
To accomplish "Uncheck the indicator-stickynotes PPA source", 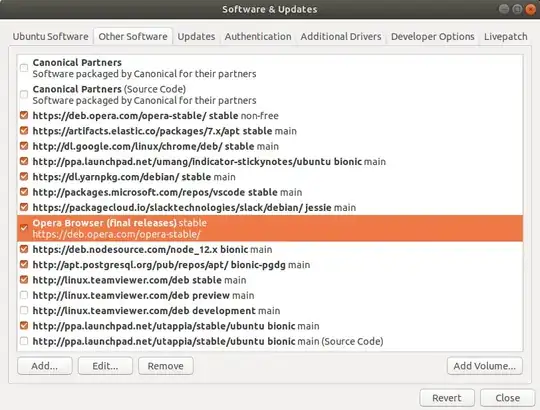I will 24,161.
